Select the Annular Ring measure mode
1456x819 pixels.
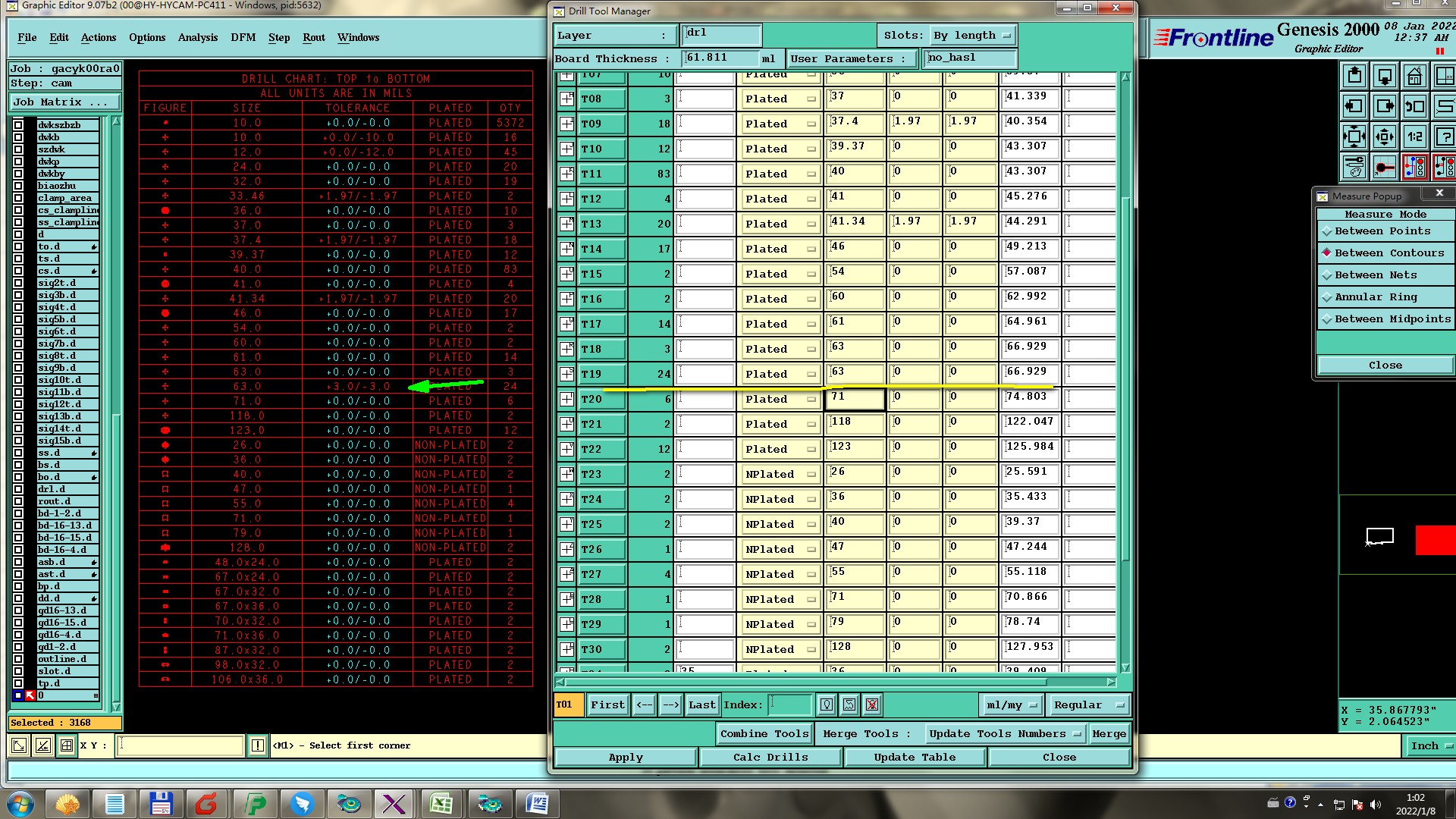1376,297
